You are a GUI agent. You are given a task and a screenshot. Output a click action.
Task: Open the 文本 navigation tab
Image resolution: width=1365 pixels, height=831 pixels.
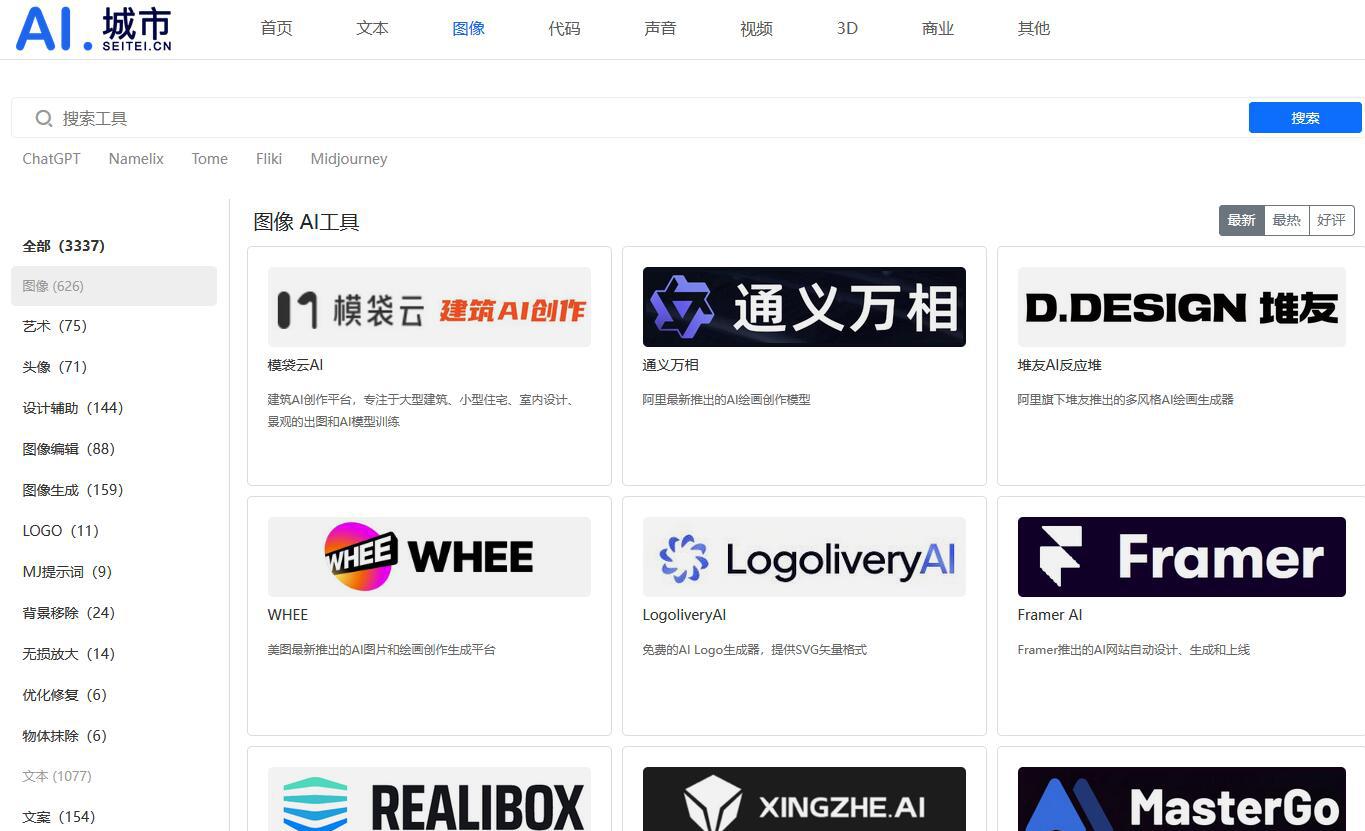372,29
